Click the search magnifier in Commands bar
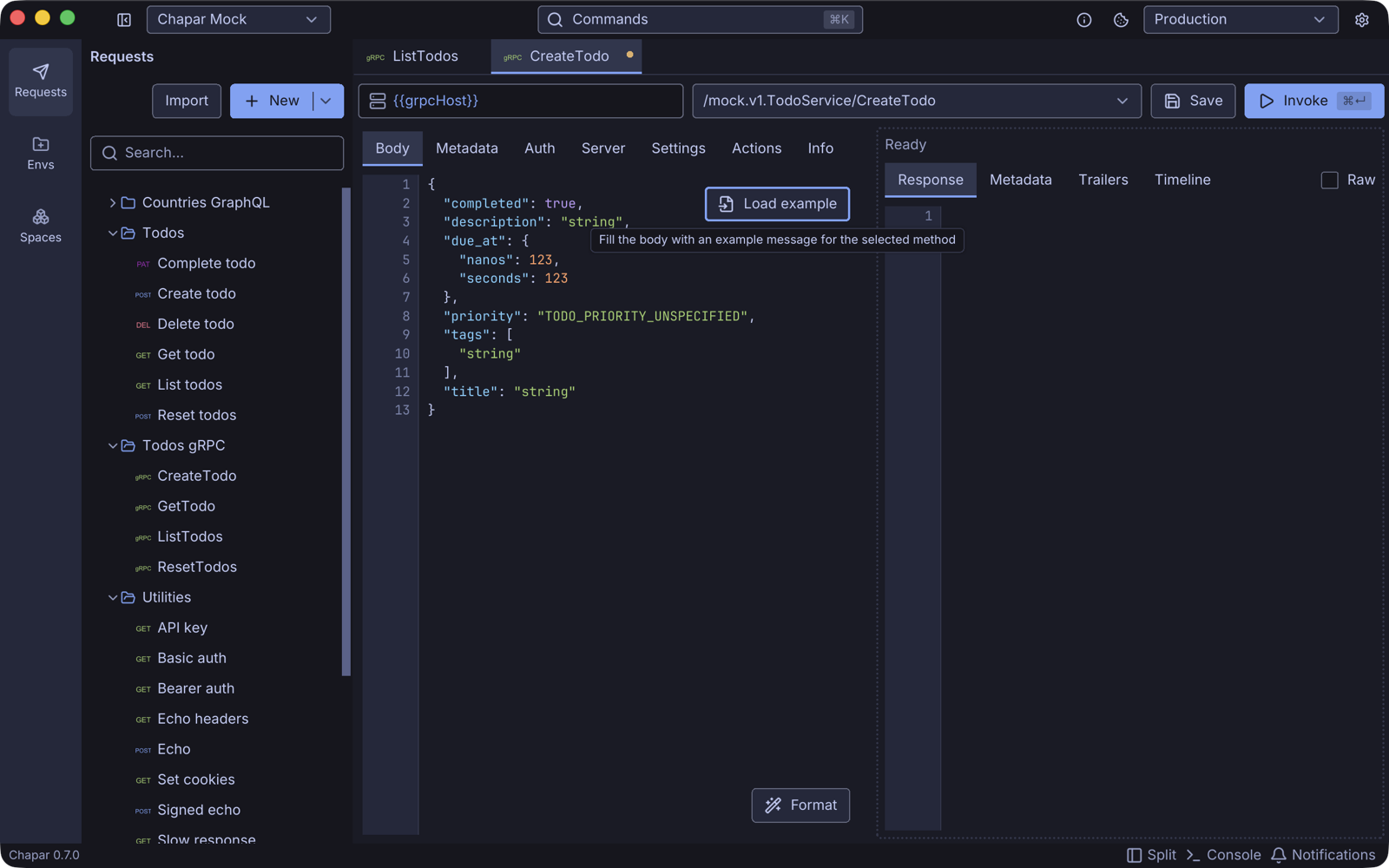Image resolution: width=1389 pixels, height=868 pixels. pyautogui.click(x=556, y=19)
